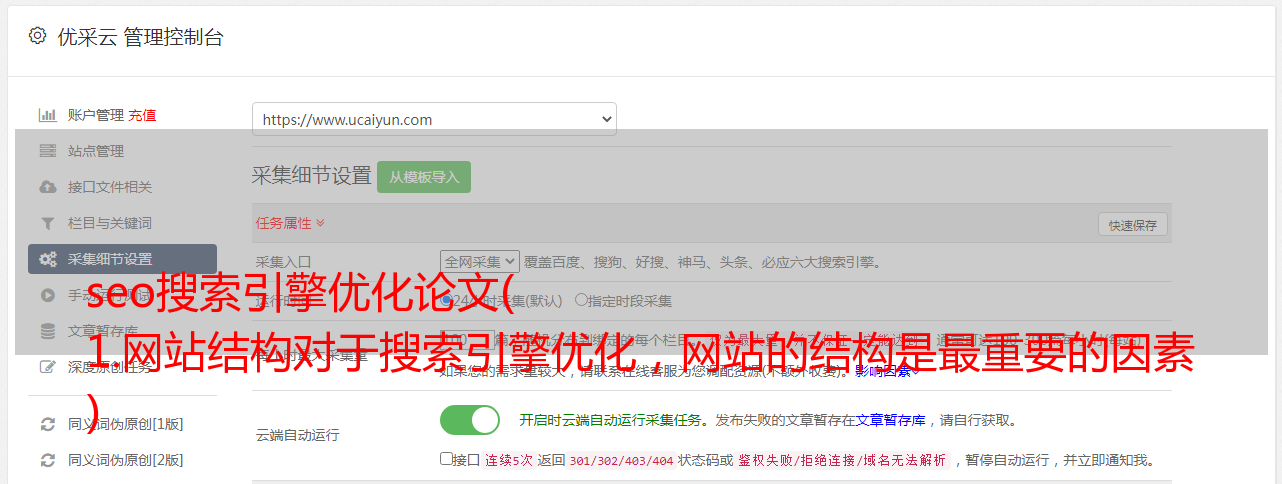
Task: Toggle the 云端自动运行 switch
Action: [x=470, y=420]
